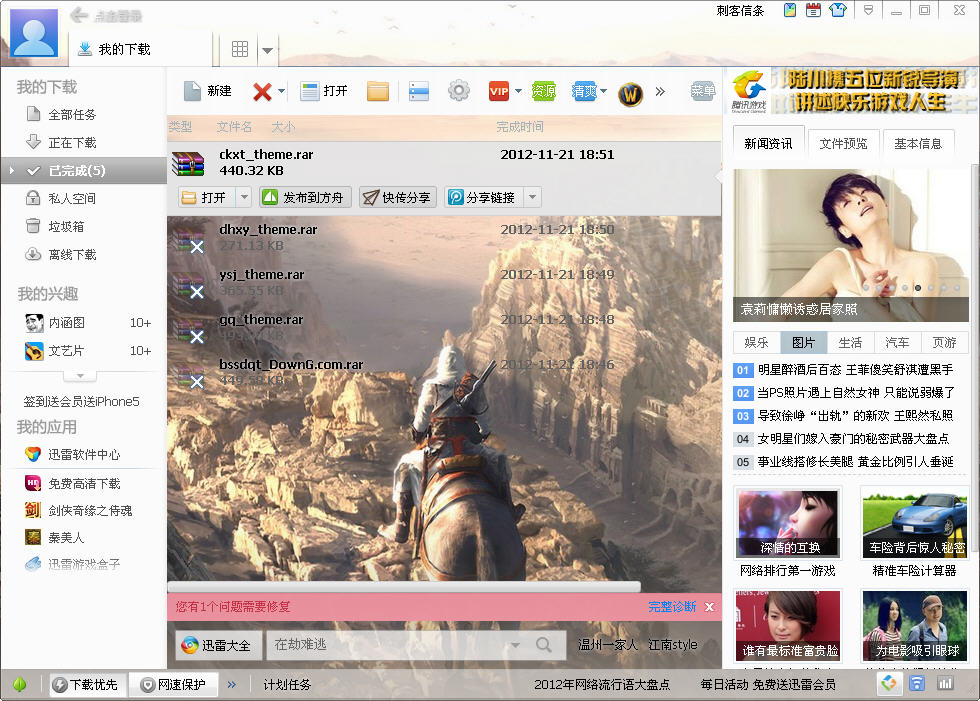Click 分享链接 button
Screen dimensions: 980x701
tap(484, 197)
